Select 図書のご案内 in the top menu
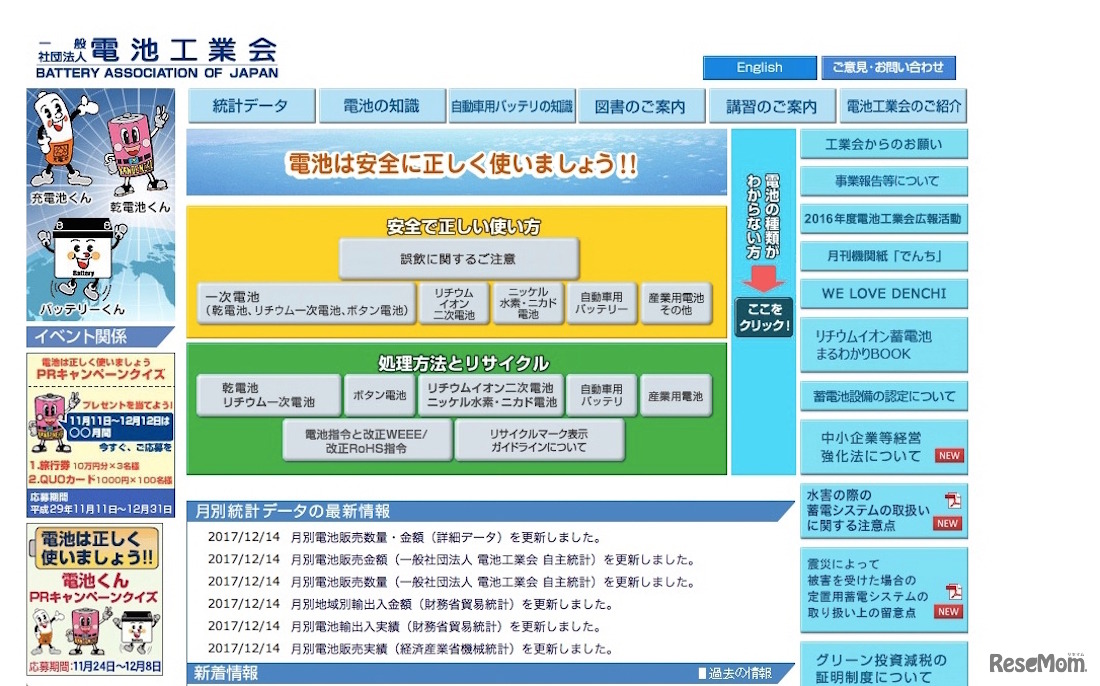Viewport: 1100px width, 686px height. tap(640, 106)
